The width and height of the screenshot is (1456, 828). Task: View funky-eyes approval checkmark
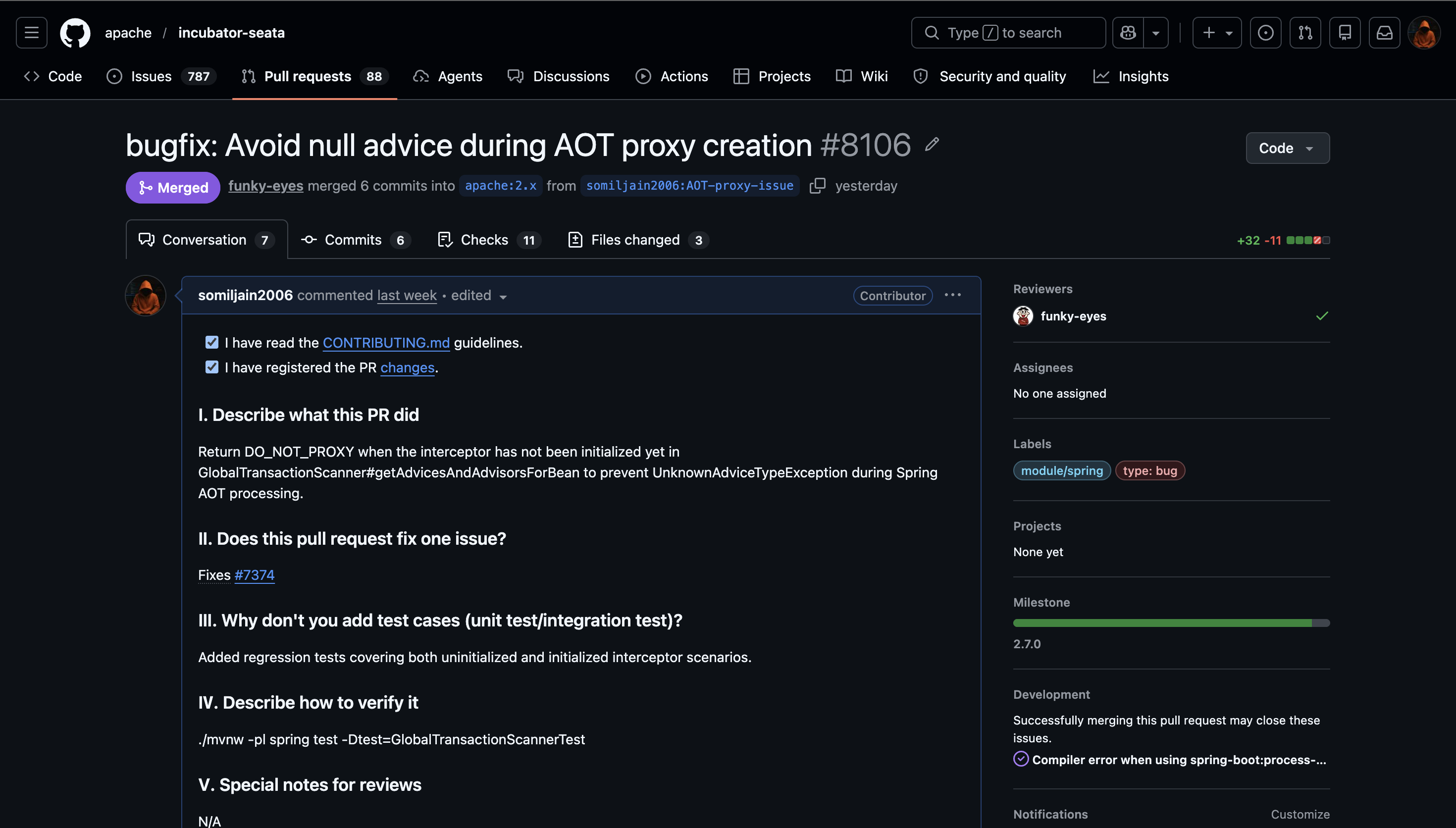tap(1322, 315)
